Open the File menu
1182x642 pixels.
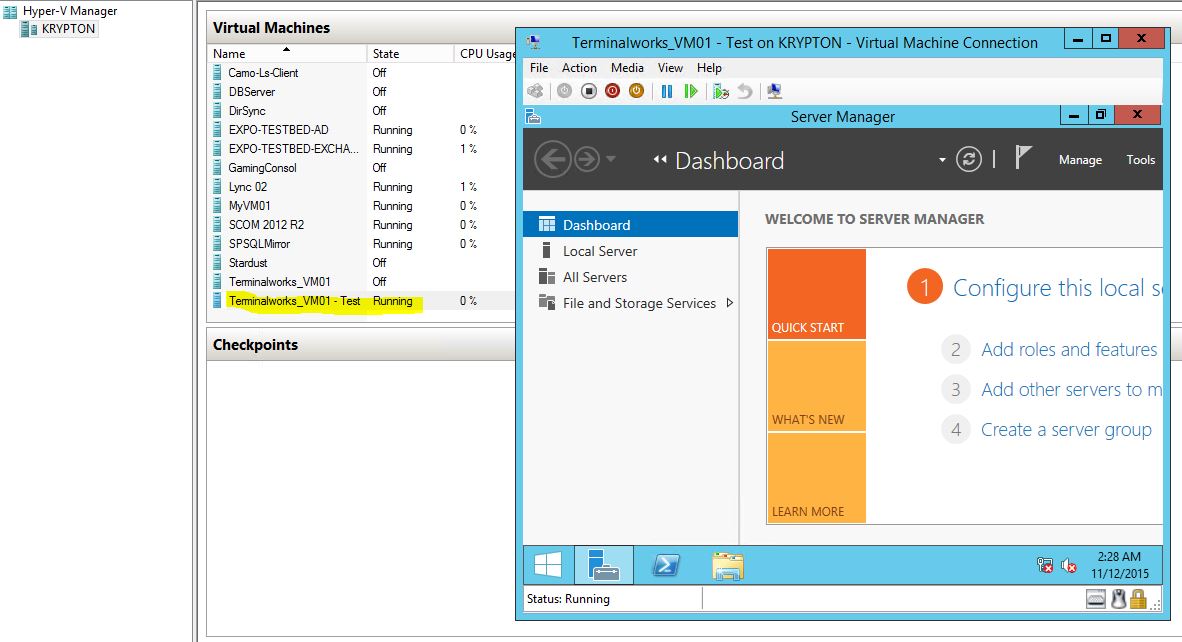pos(539,68)
